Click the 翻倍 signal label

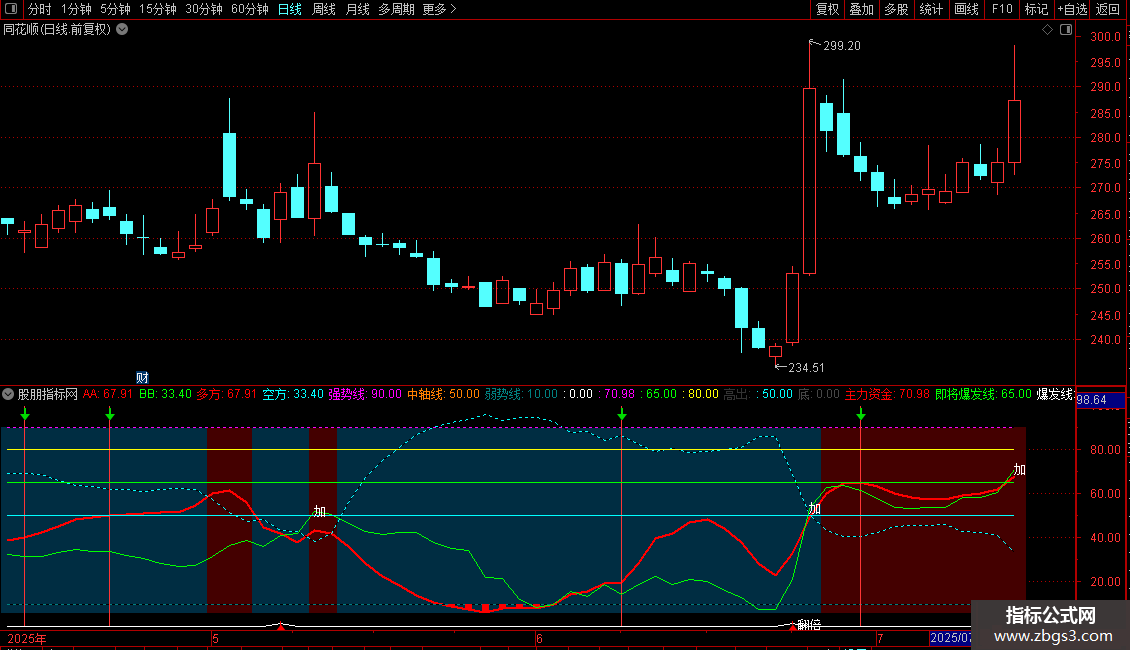[x=809, y=625]
